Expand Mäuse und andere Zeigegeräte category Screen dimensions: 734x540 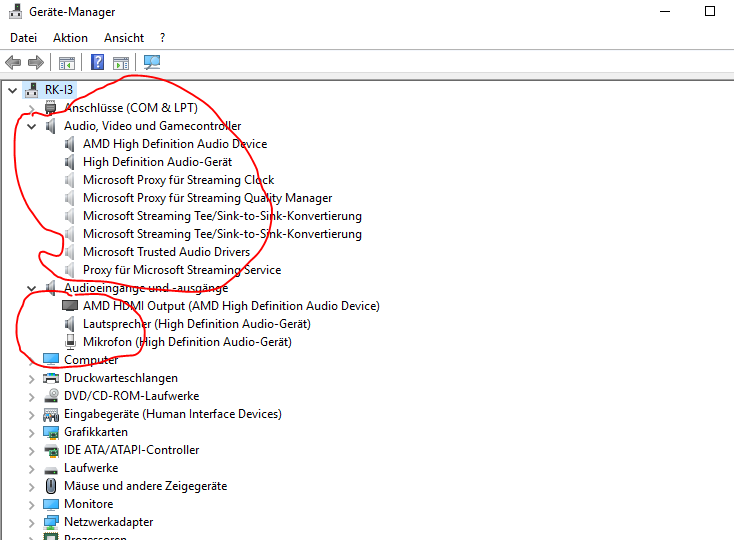point(31,487)
